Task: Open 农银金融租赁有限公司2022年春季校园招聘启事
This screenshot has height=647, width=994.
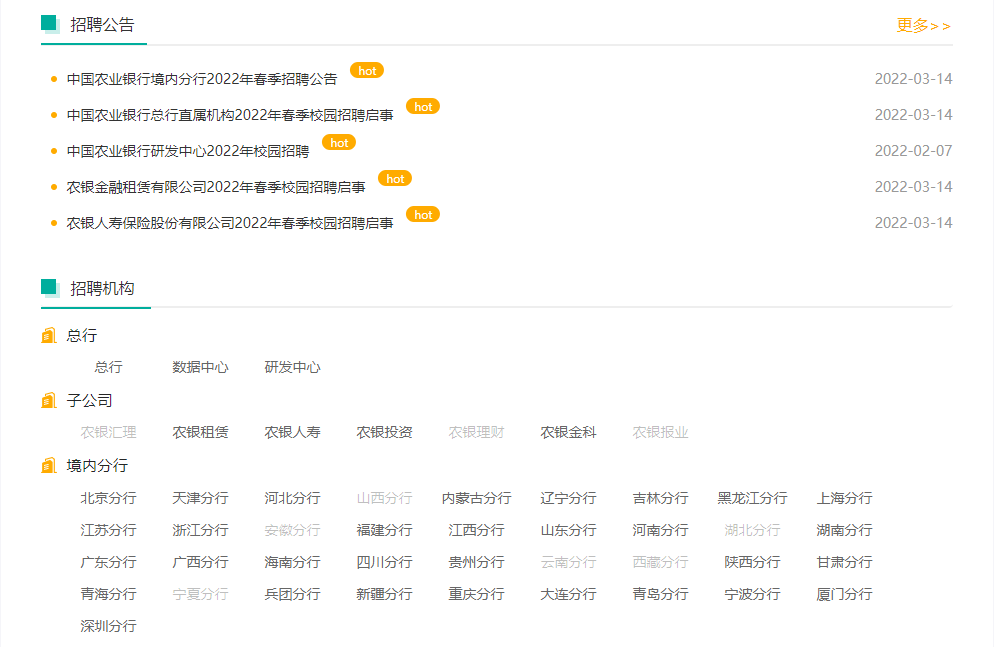Action: pyautogui.click(x=216, y=188)
